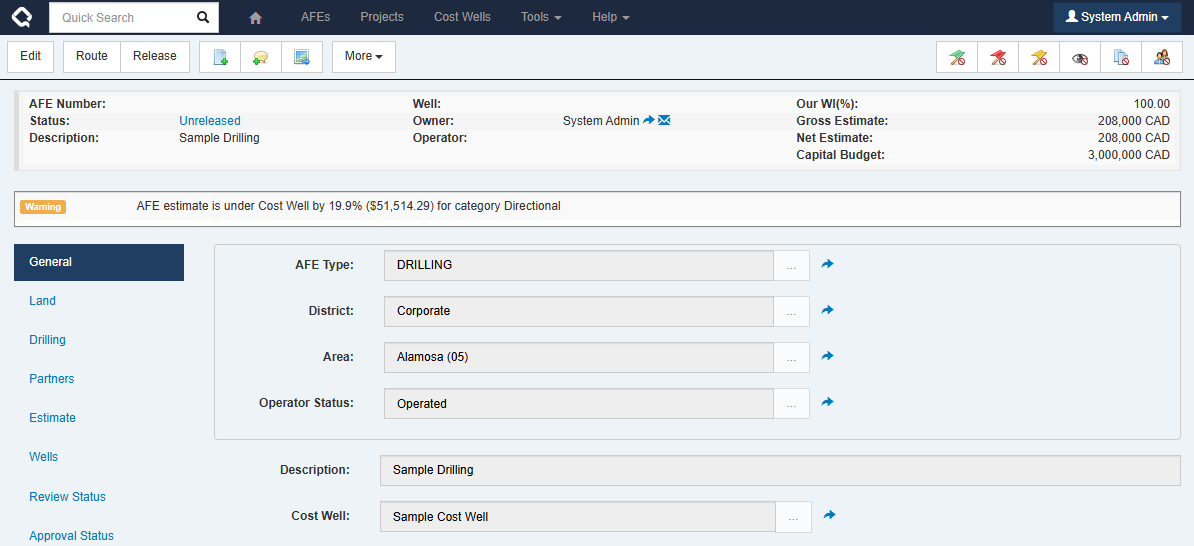Toggle the green flag icon
Viewport: 1194px width, 546px height.
click(x=957, y=58)
